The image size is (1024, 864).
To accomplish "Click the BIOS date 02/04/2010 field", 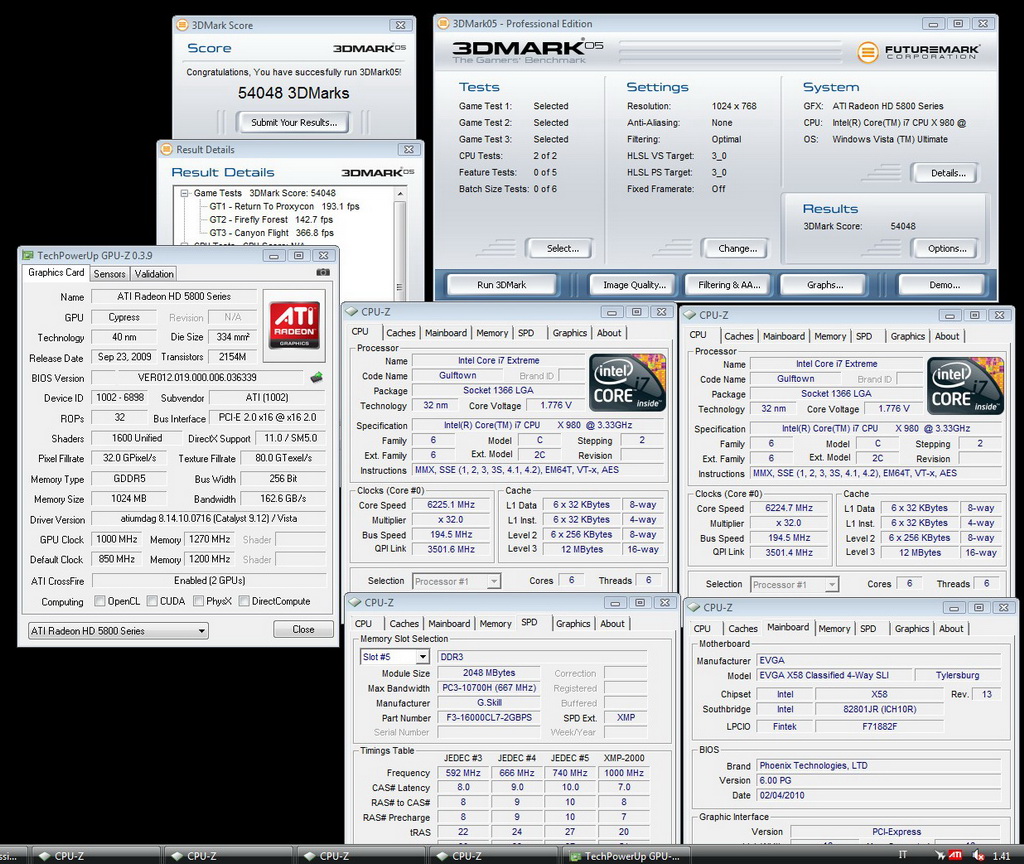I will 878,795.
